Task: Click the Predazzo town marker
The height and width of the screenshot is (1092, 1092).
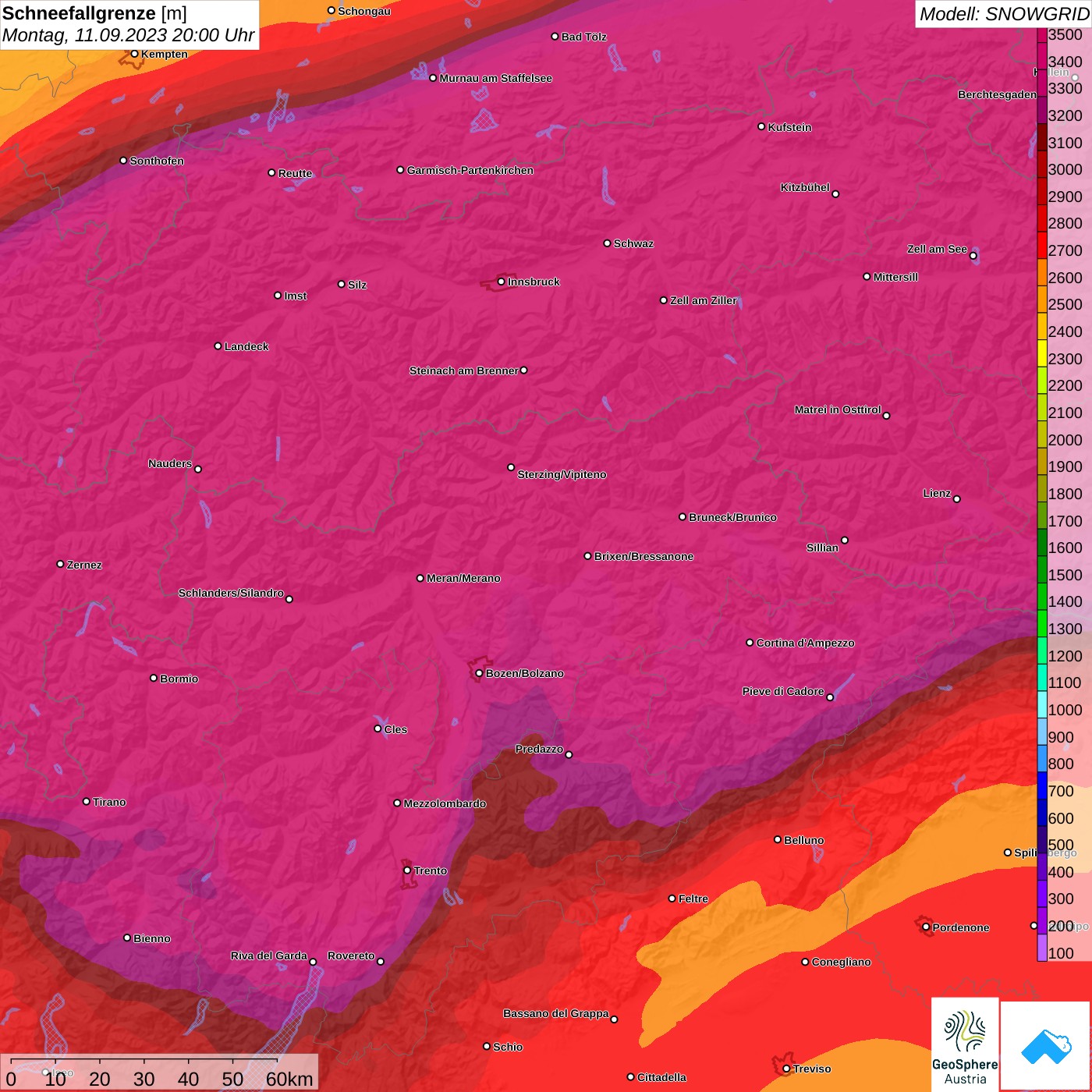Action: coord(569,754)
